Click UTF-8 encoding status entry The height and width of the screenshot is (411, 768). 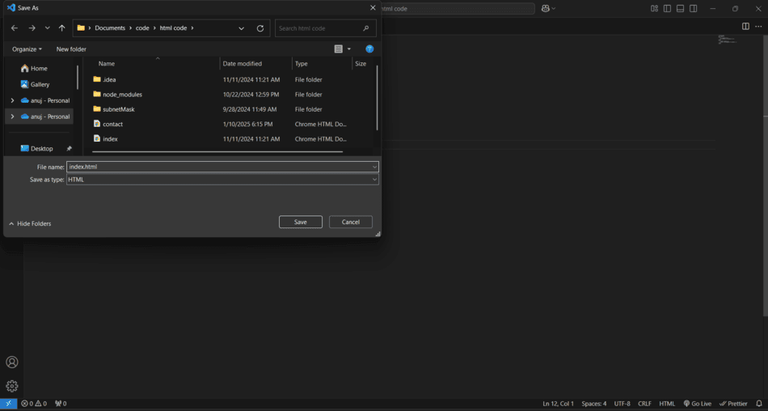click(622, 404)
